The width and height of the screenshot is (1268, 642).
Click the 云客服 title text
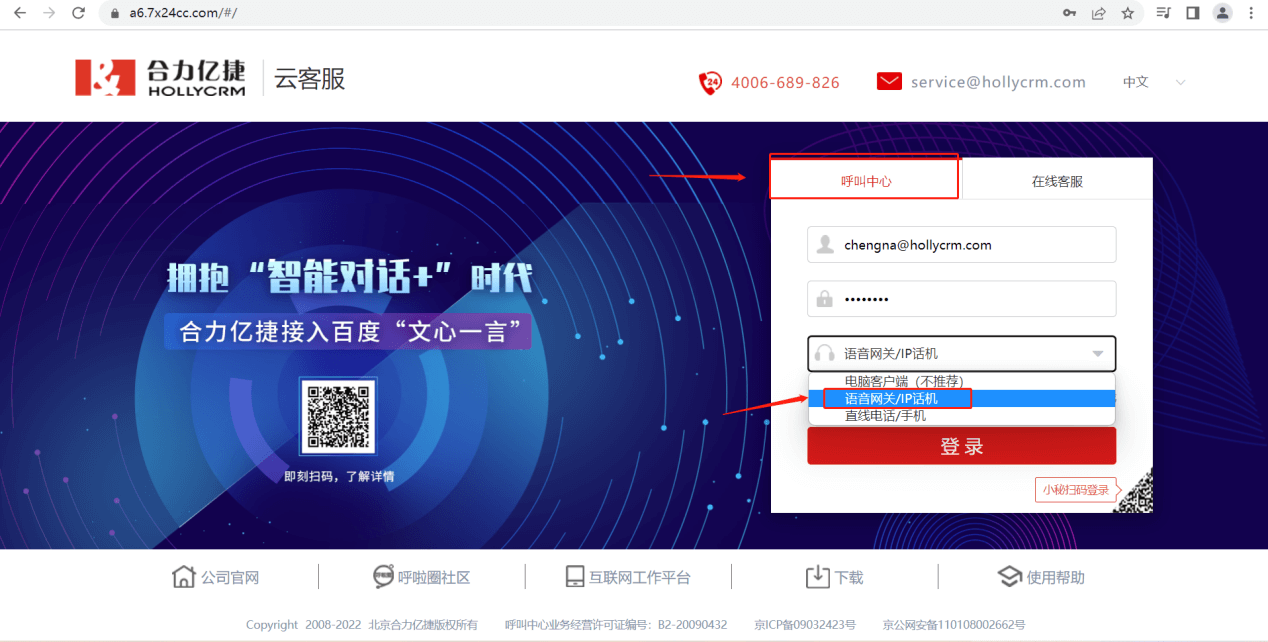[x=310, y=79]
